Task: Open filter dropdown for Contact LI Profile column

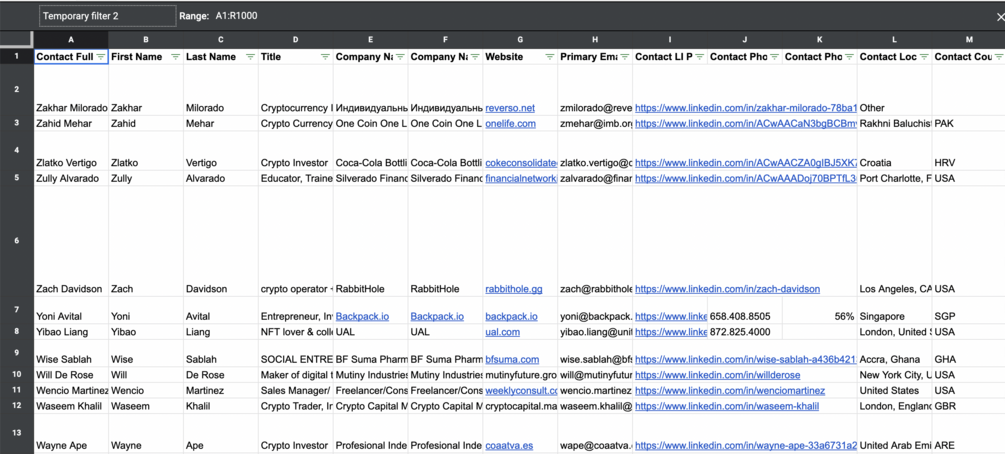Action: pyautogui.click(x=699, y=57)
